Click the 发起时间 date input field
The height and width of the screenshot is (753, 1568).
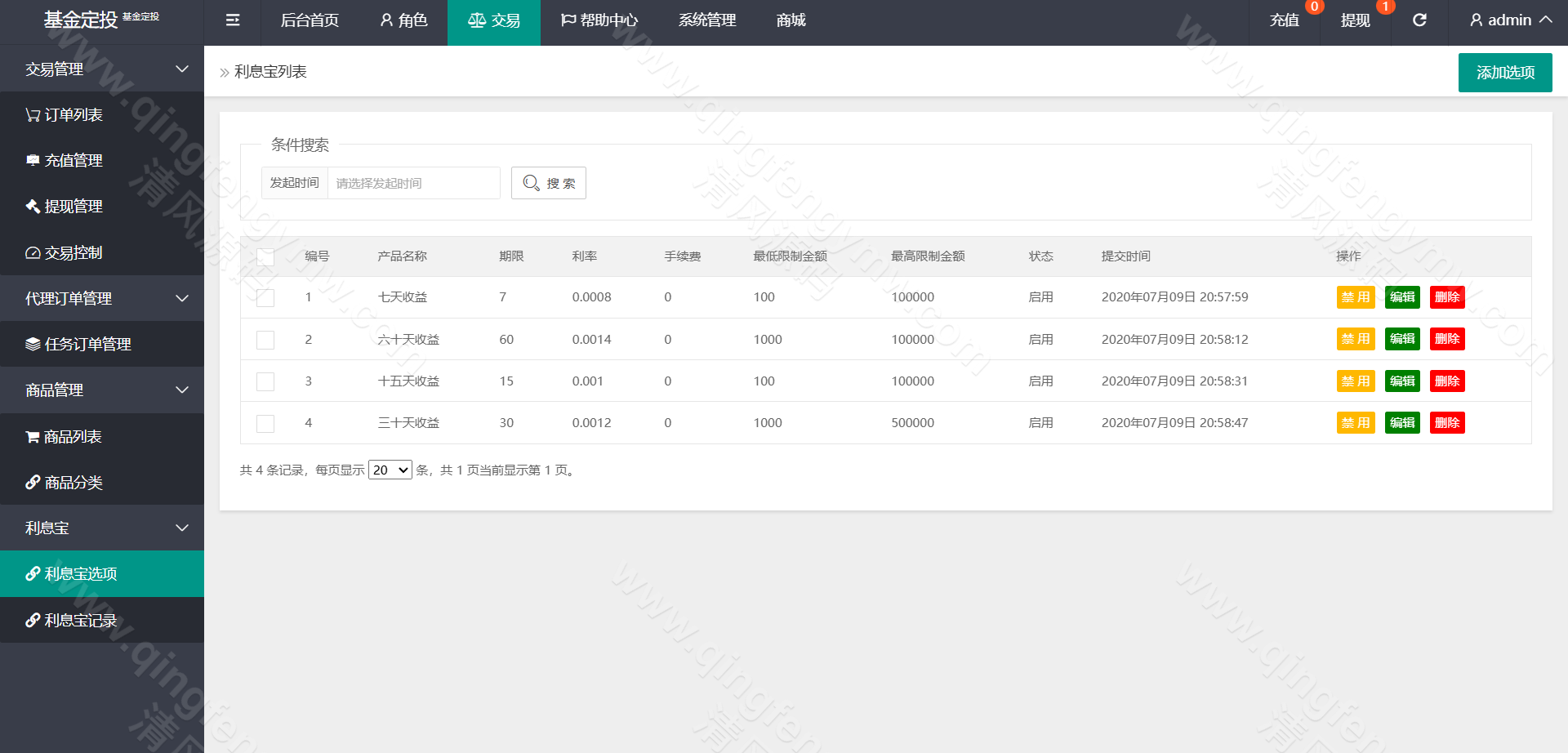[x=413, y=183]
